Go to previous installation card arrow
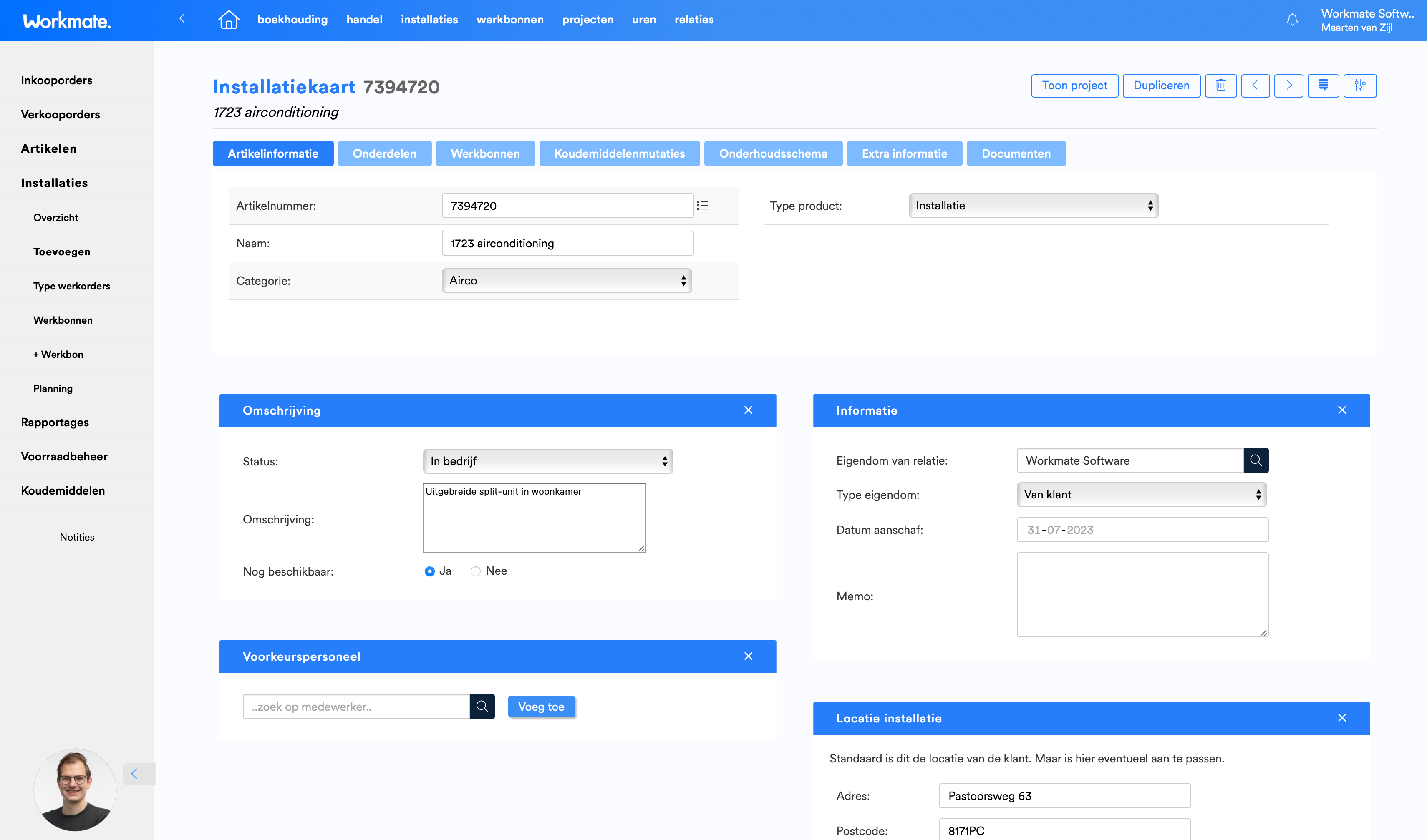1427x840 pixels. coord(1255,86)
